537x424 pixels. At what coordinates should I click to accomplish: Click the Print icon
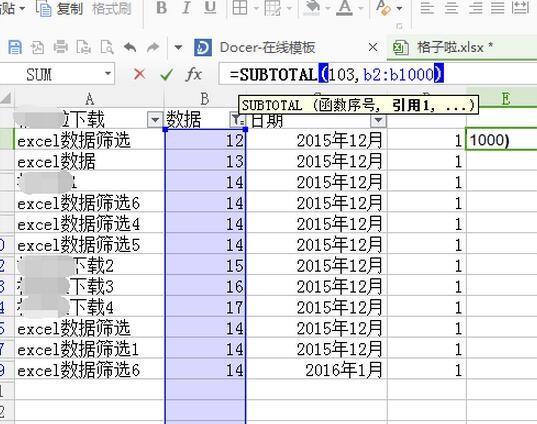click(61, 47)
